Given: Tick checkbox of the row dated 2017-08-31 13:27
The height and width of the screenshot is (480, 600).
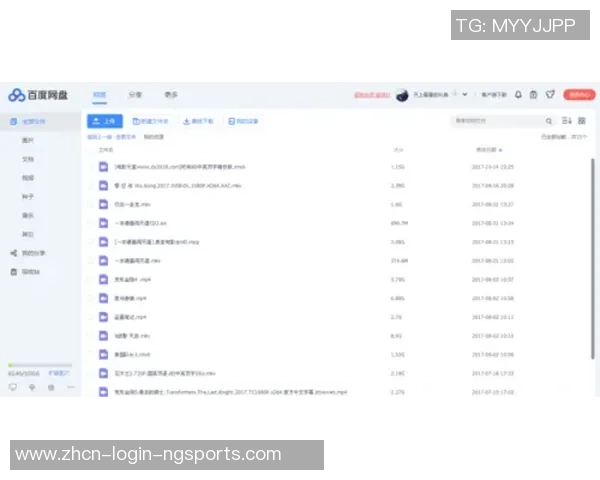Looking at the screenshot, I should (91, 204).
